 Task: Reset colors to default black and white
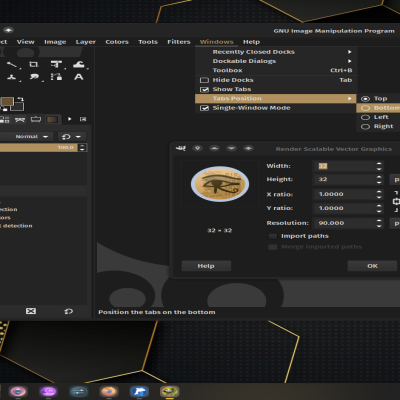(x=5, y=109)
